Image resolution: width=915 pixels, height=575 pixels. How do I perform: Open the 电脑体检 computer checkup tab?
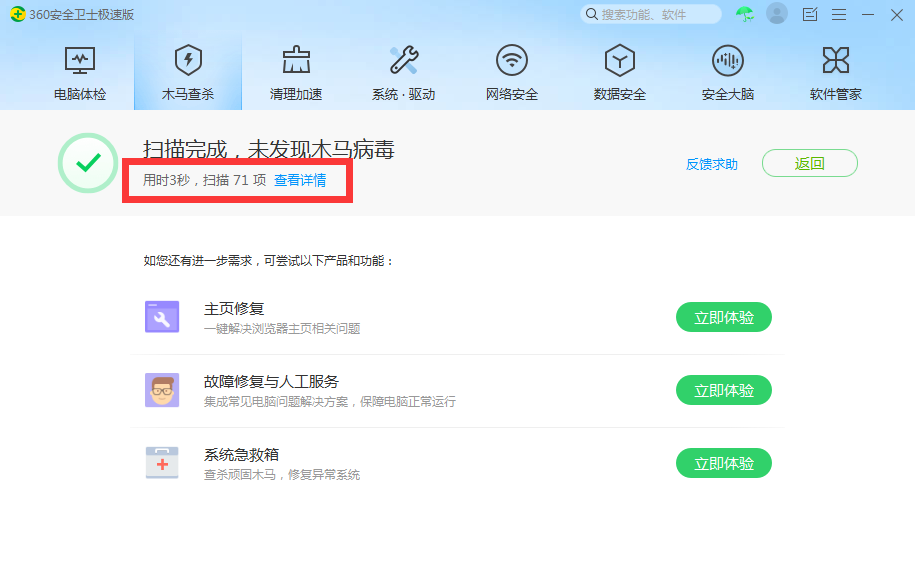tap(80, 74)
